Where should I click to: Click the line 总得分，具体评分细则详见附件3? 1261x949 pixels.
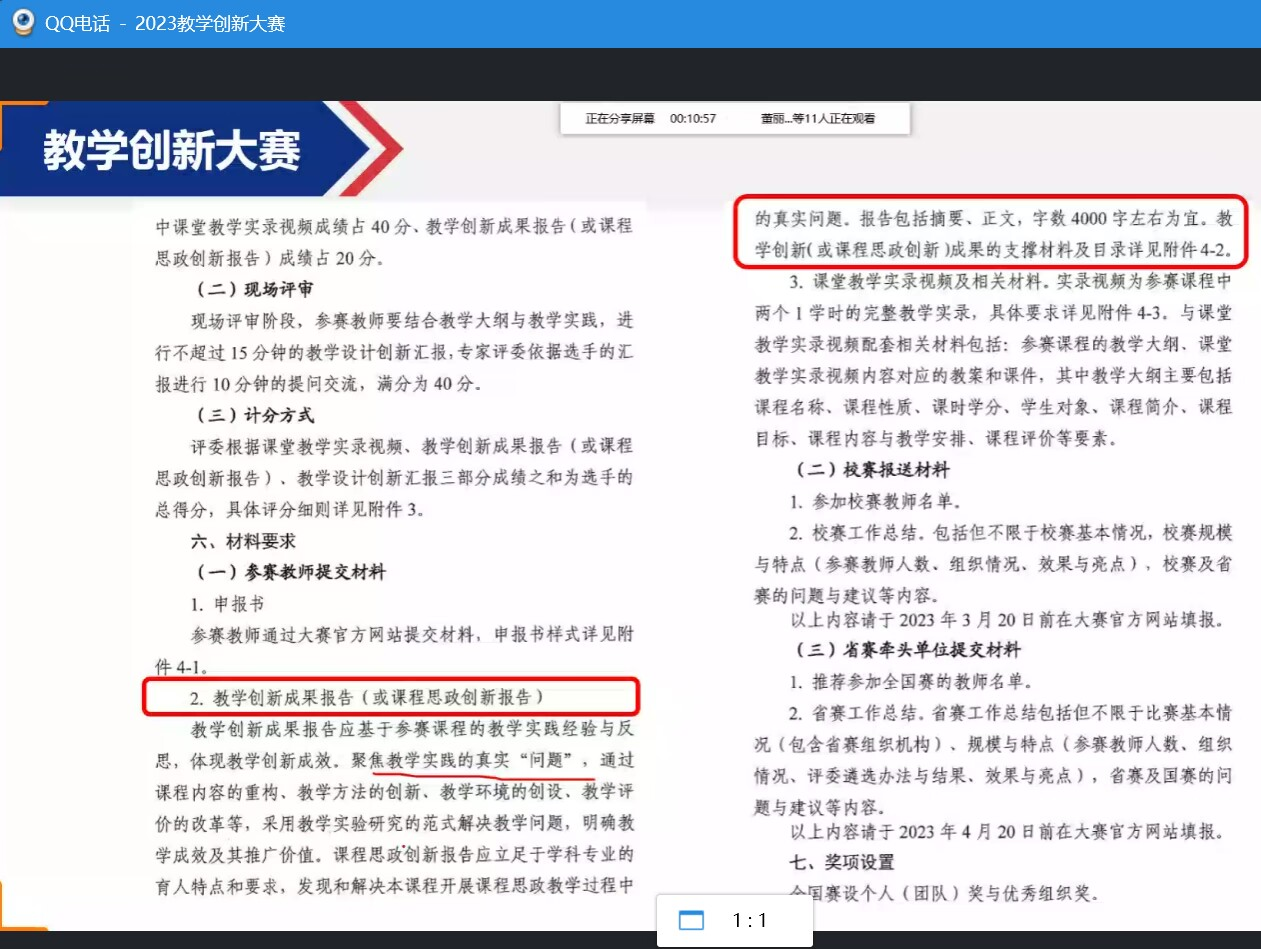tap(290, 509)
